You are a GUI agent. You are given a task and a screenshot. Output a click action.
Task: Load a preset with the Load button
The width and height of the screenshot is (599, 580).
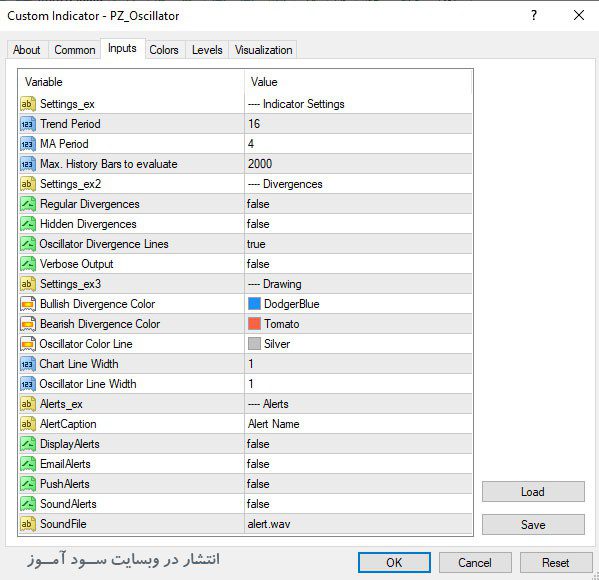pyautogui.click(x=533, y=491)
